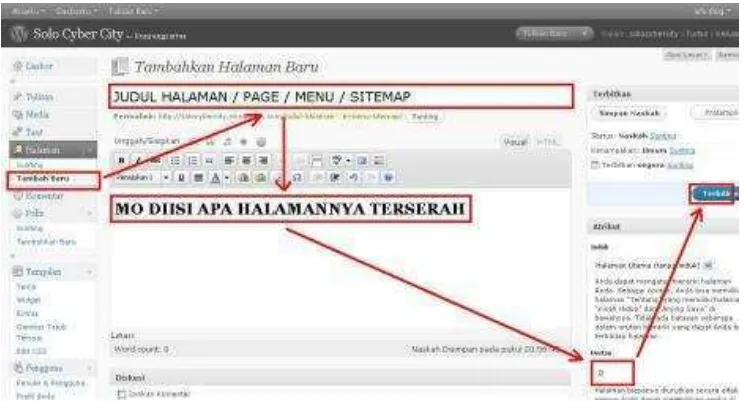Click the Pratampil preview button
Viewport: 744px width, 408px height.
(x=717, y=113)
